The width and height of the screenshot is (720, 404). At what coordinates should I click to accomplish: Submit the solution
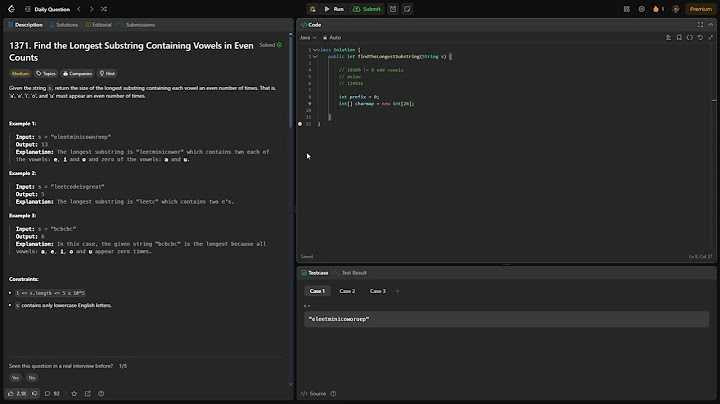(366, 9)
